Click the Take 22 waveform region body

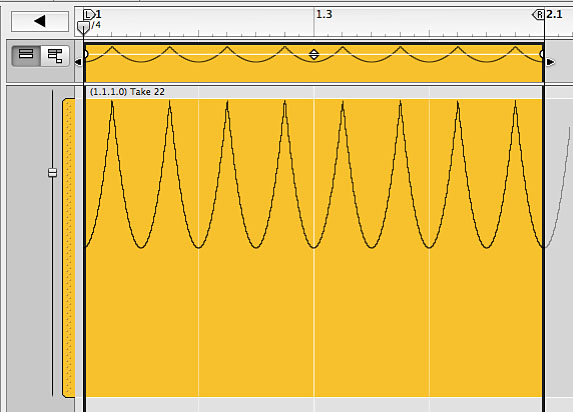pos(314,247)
